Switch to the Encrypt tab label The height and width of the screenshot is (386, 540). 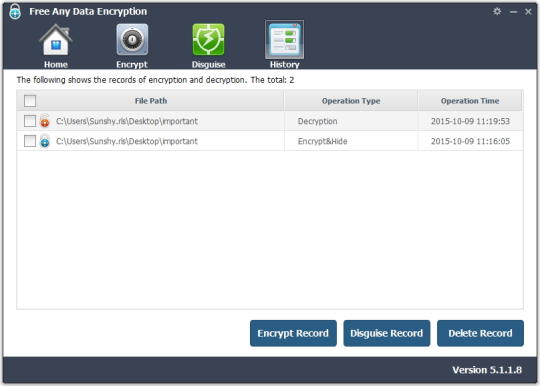(x=132, y=64)
